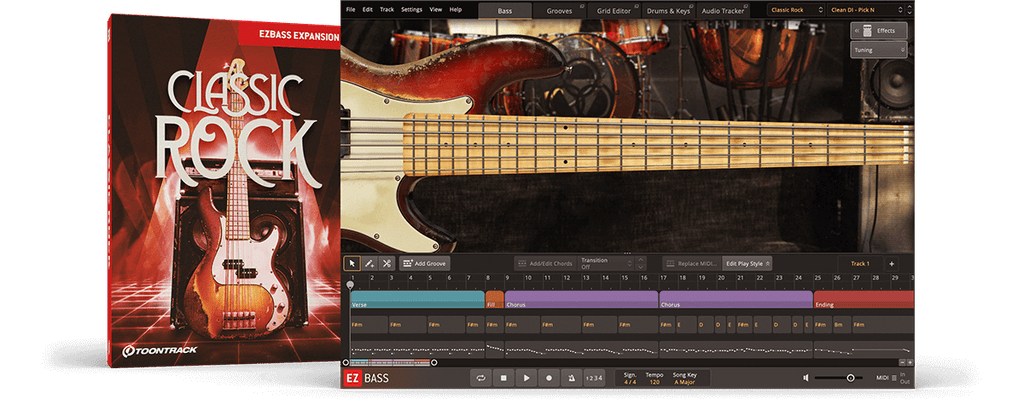
Task: Expand the Tuning panel
Action: (878, 50)
